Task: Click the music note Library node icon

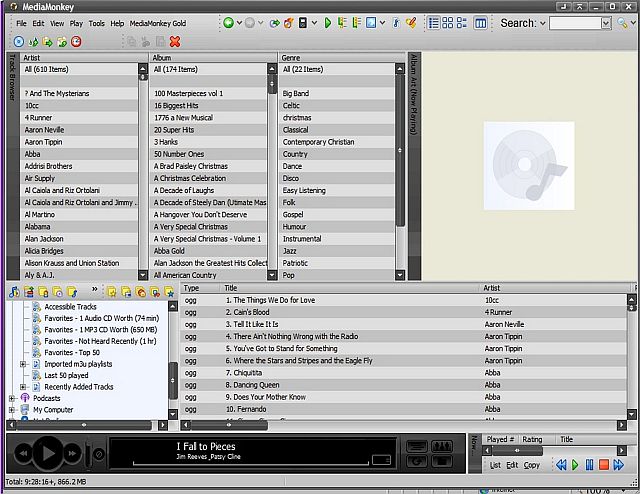Action: click(x=14, y=292)
